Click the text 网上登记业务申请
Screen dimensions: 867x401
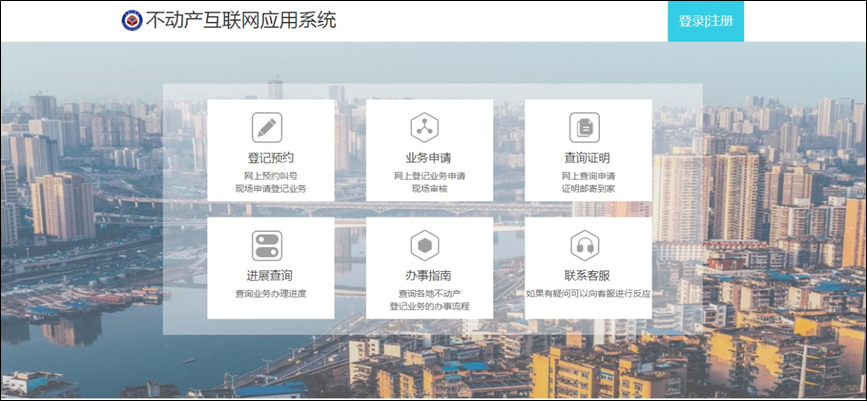(x=430, y=176)
